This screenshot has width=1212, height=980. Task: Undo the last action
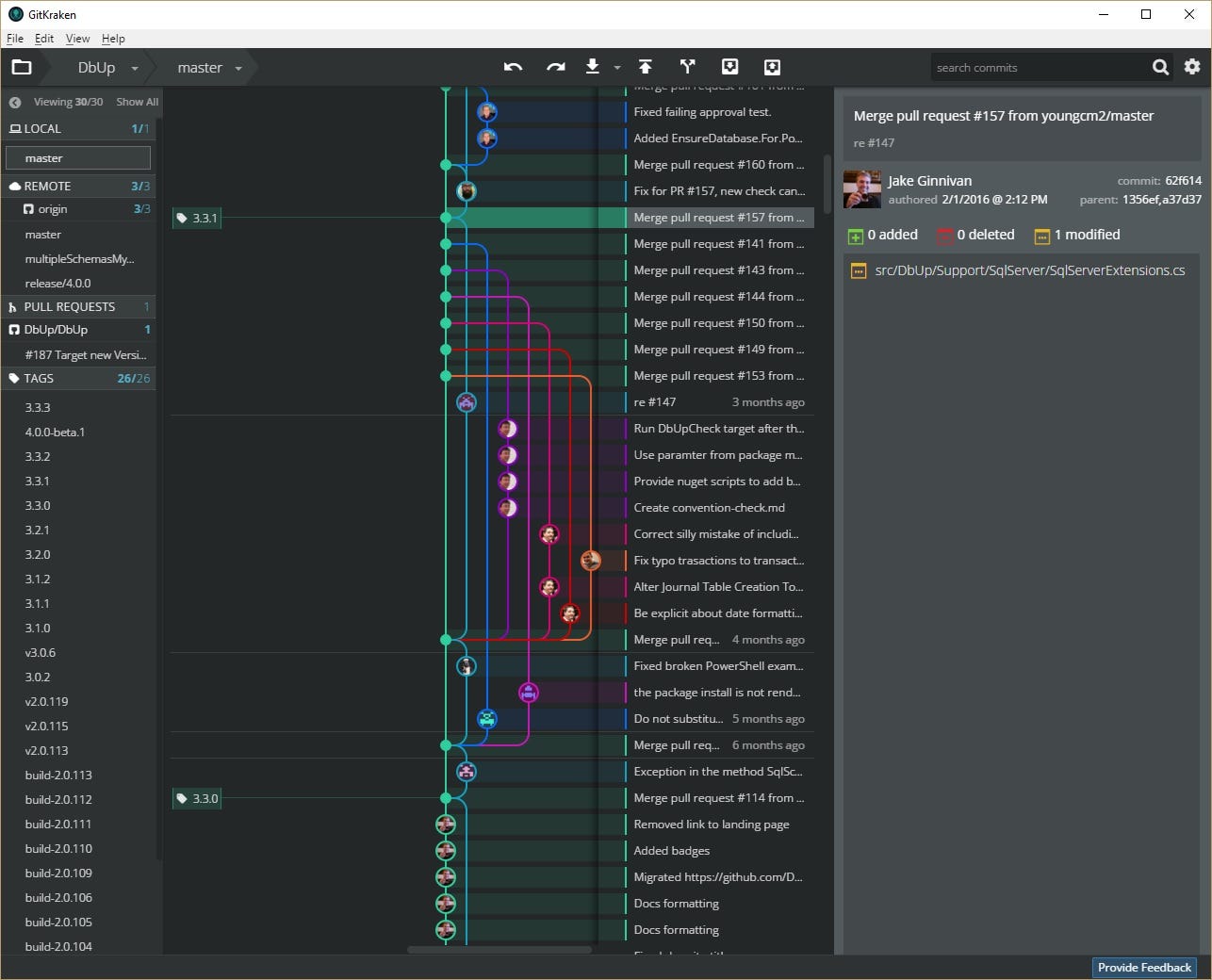(514, 67)
